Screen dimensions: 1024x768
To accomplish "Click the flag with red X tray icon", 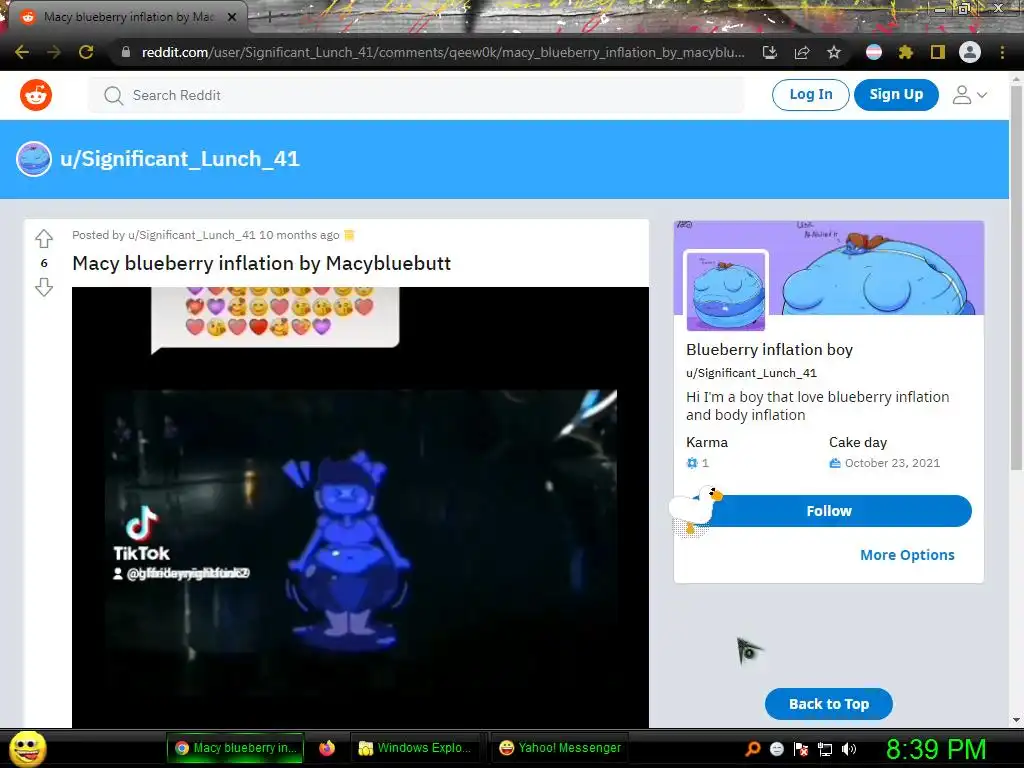I will (x=801, y=749).
